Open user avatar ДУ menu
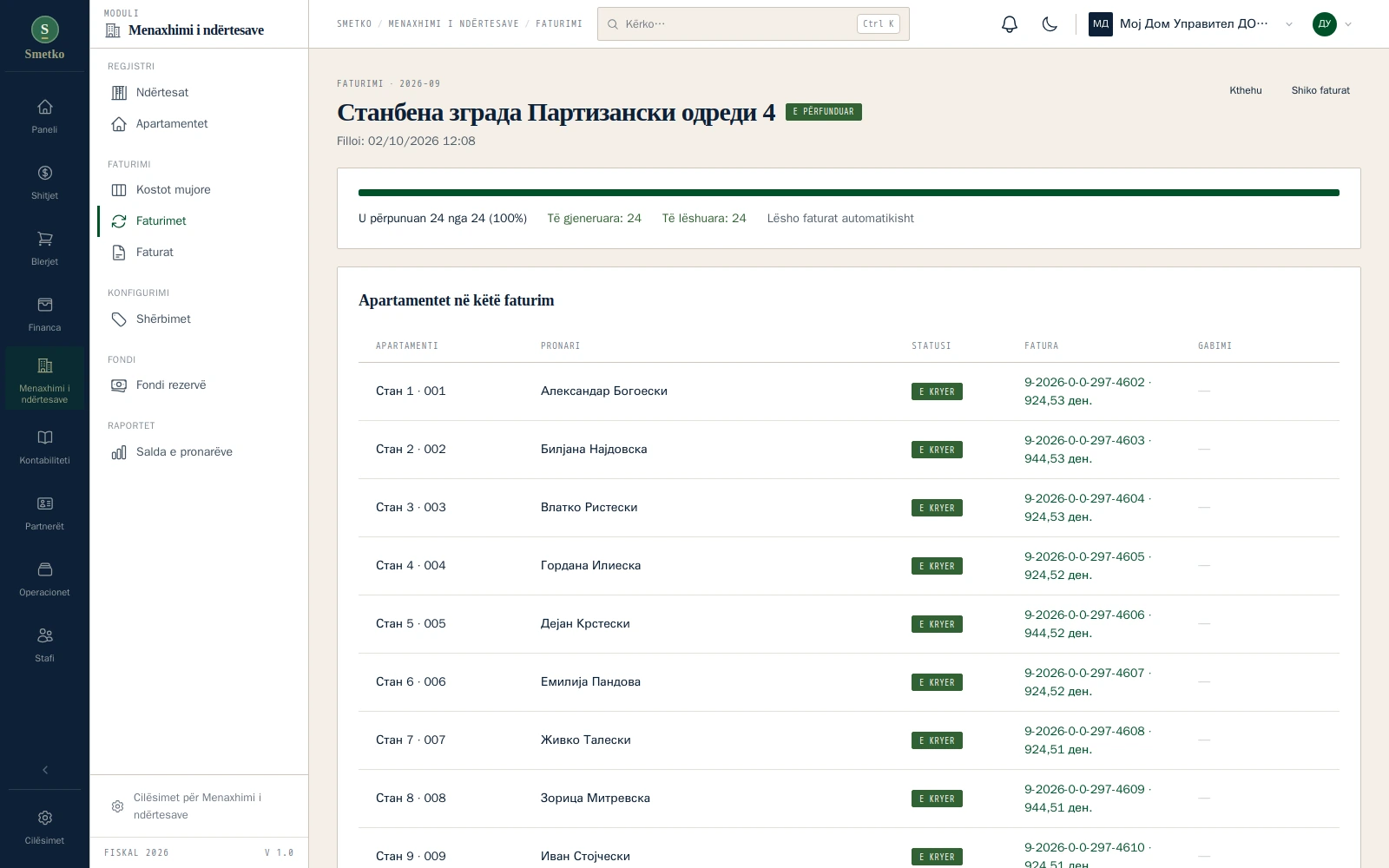The height and width of the screenshot is (868, 1389). [x=1333, y=24]
